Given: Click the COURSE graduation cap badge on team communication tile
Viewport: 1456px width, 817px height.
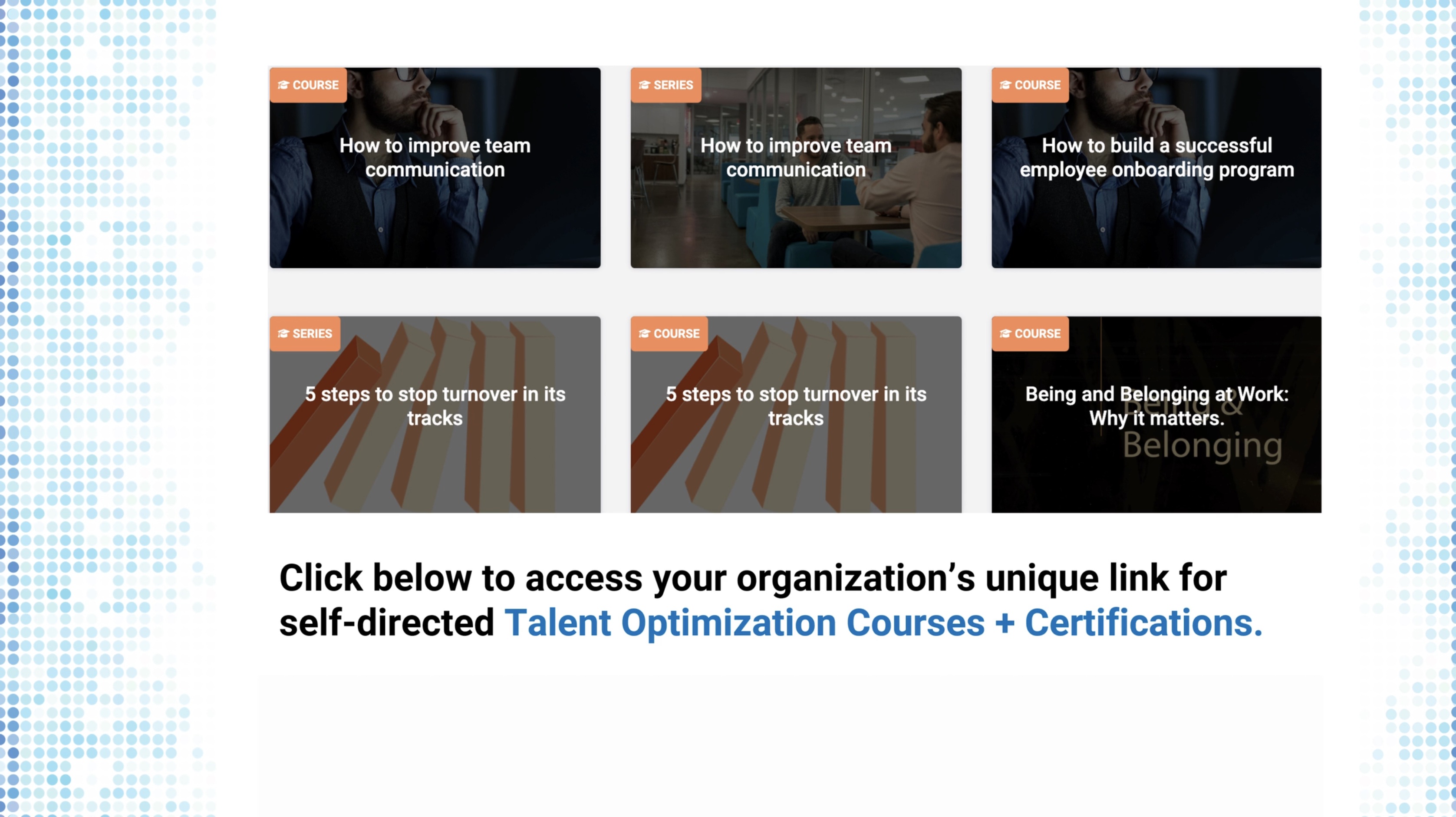Looking at the screenshot, I should click(308, 85).
